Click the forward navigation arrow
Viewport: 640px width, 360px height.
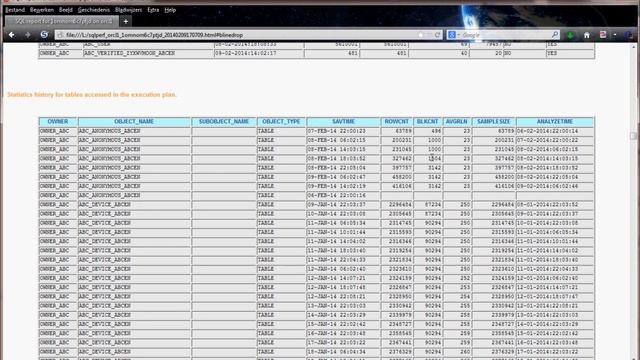click(28, 35)
